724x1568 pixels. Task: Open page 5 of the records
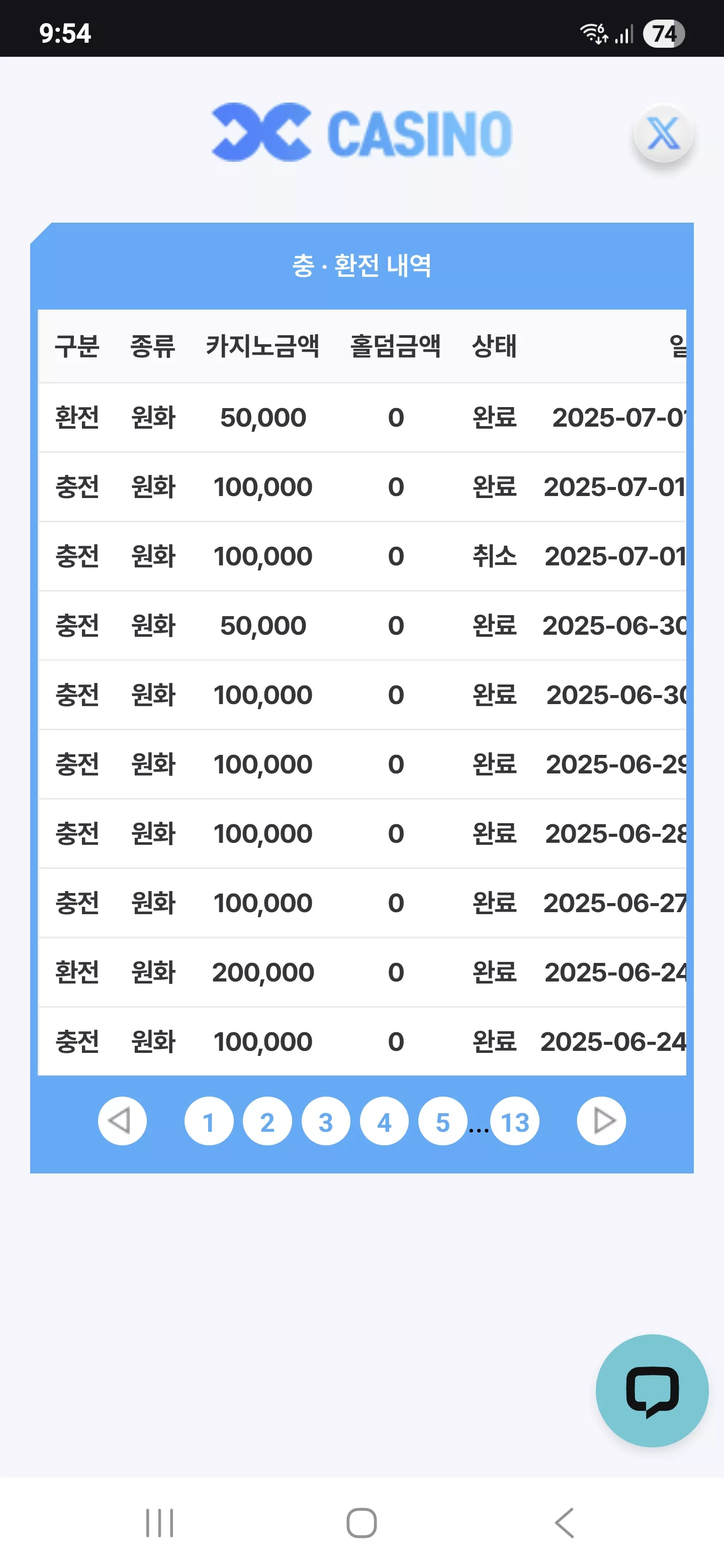(x=442, y=1121)
